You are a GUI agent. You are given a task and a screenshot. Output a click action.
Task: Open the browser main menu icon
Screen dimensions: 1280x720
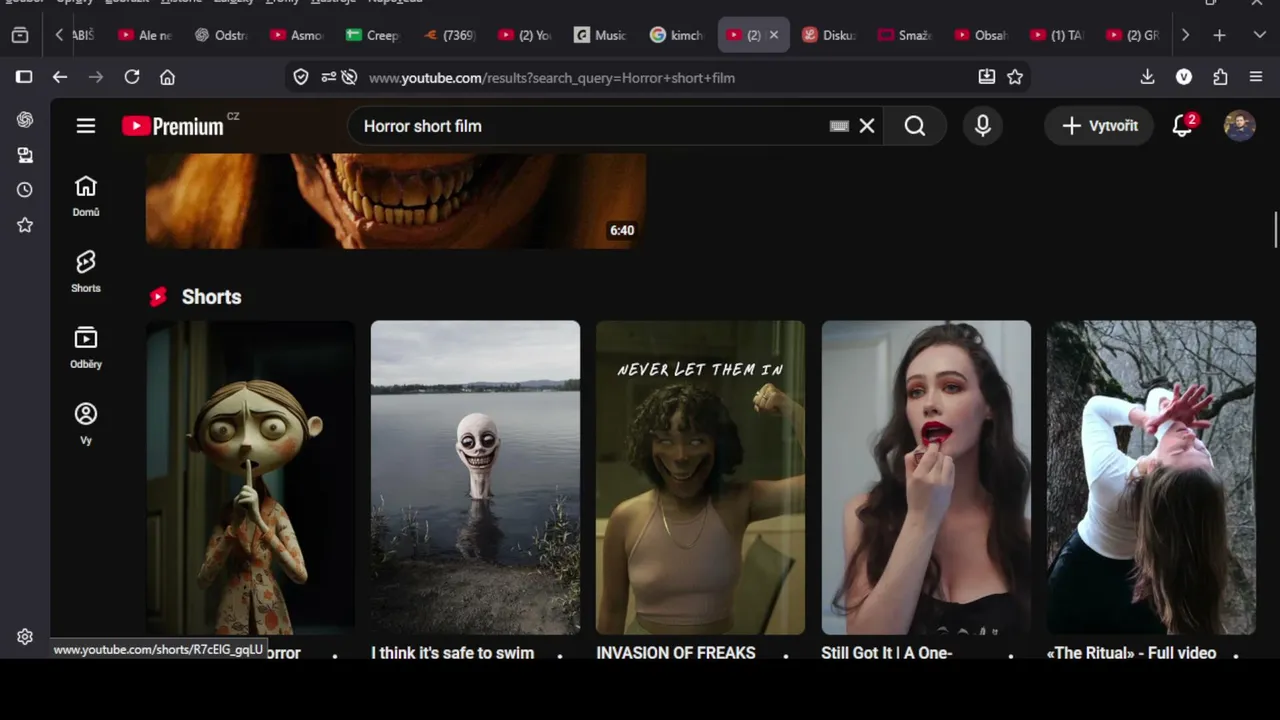click(1256, 77)
